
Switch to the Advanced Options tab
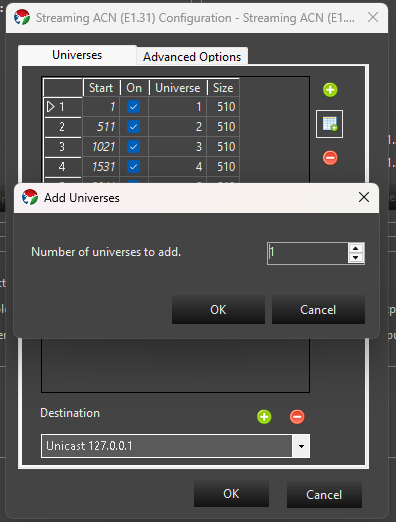click(192, 57)
